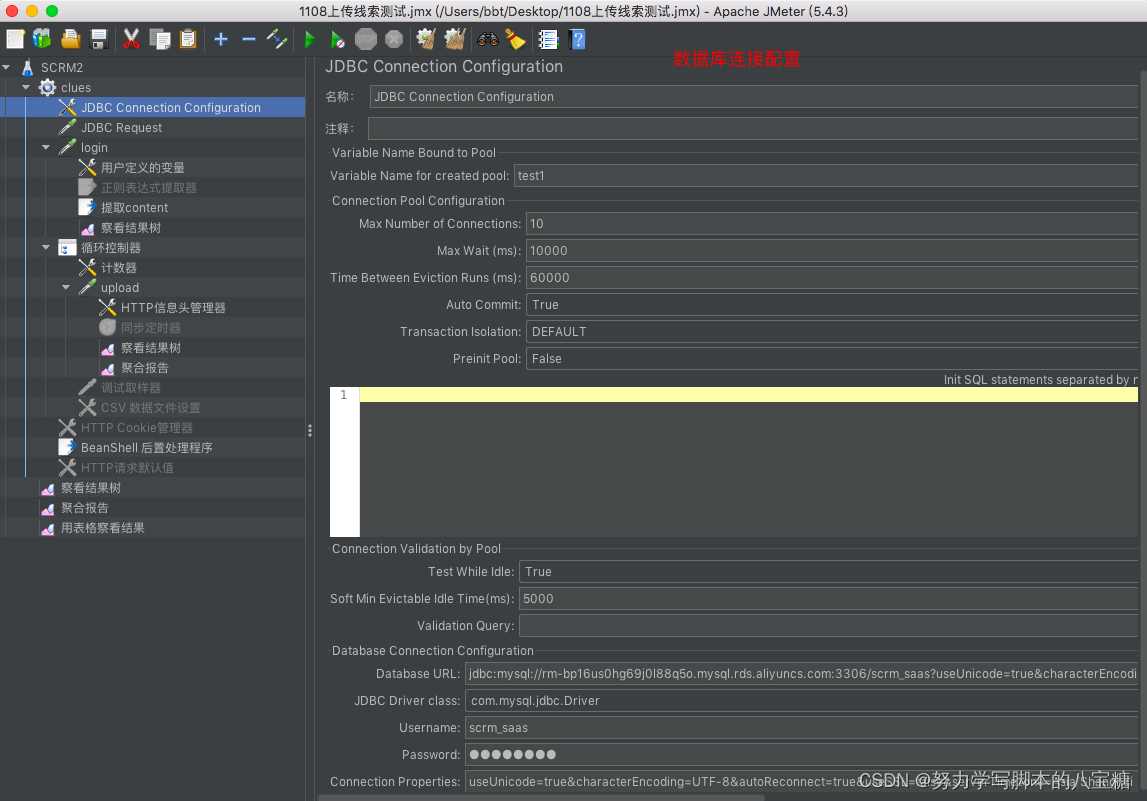Select the login sampler node

94,148
